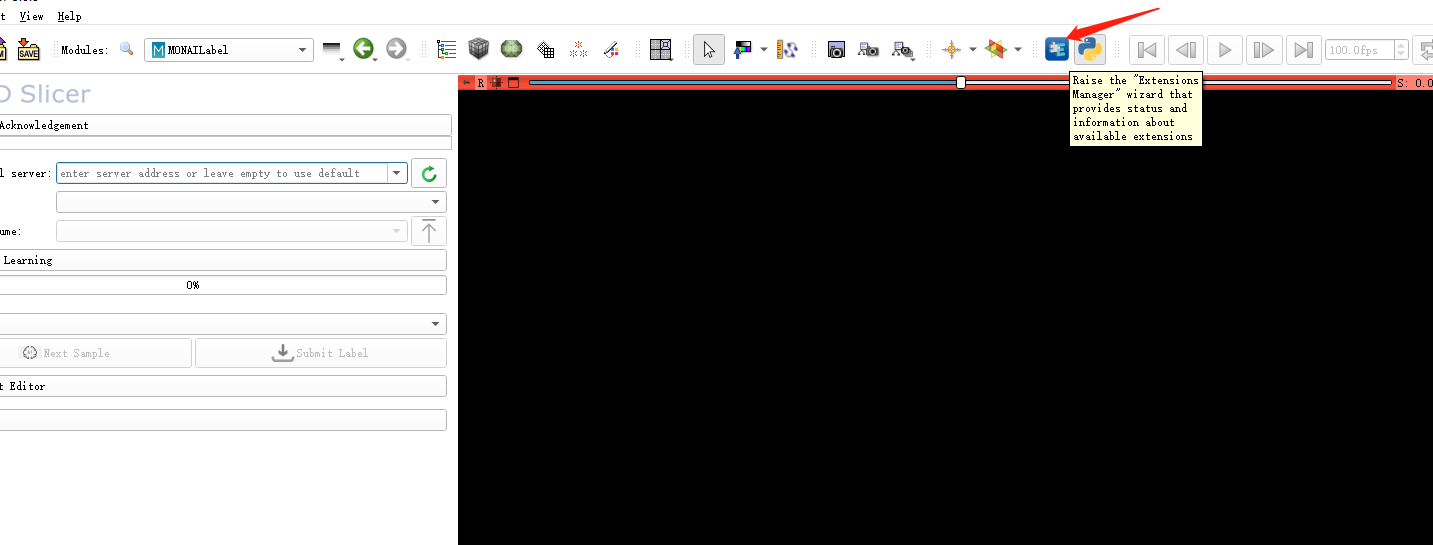Viewport: 1433px width, 545px height.
Task: Open the Segment Editor paint icon
Action: pyautogui.click(x=611, y=49)
